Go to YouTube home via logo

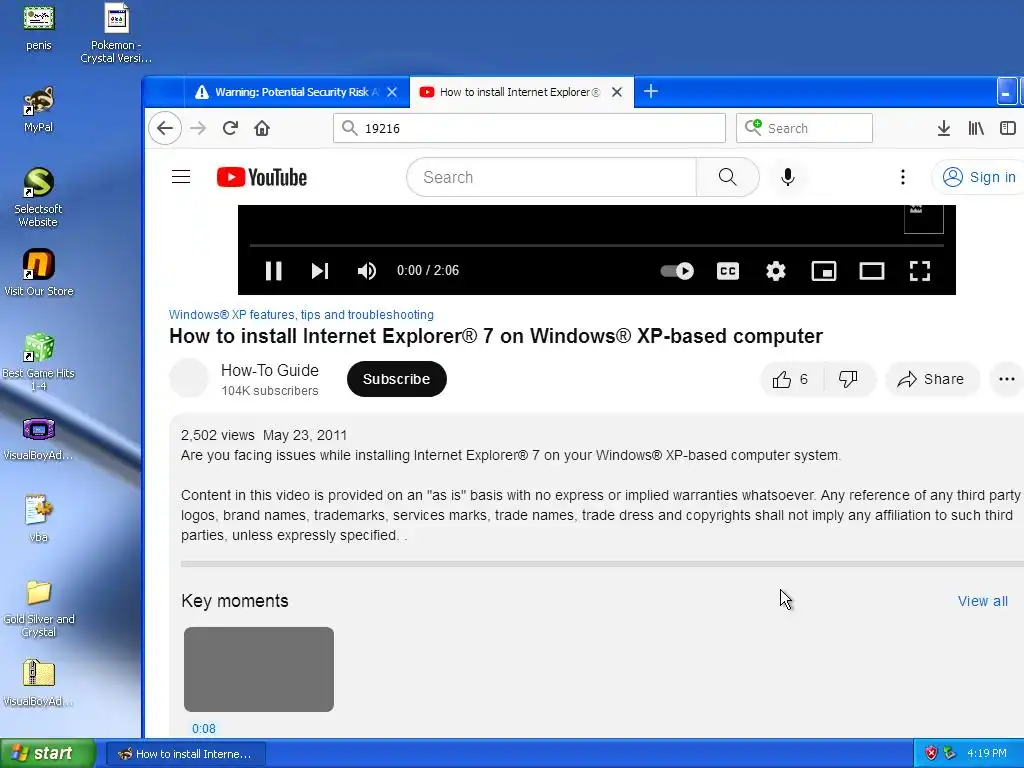[x=262, y=177]
